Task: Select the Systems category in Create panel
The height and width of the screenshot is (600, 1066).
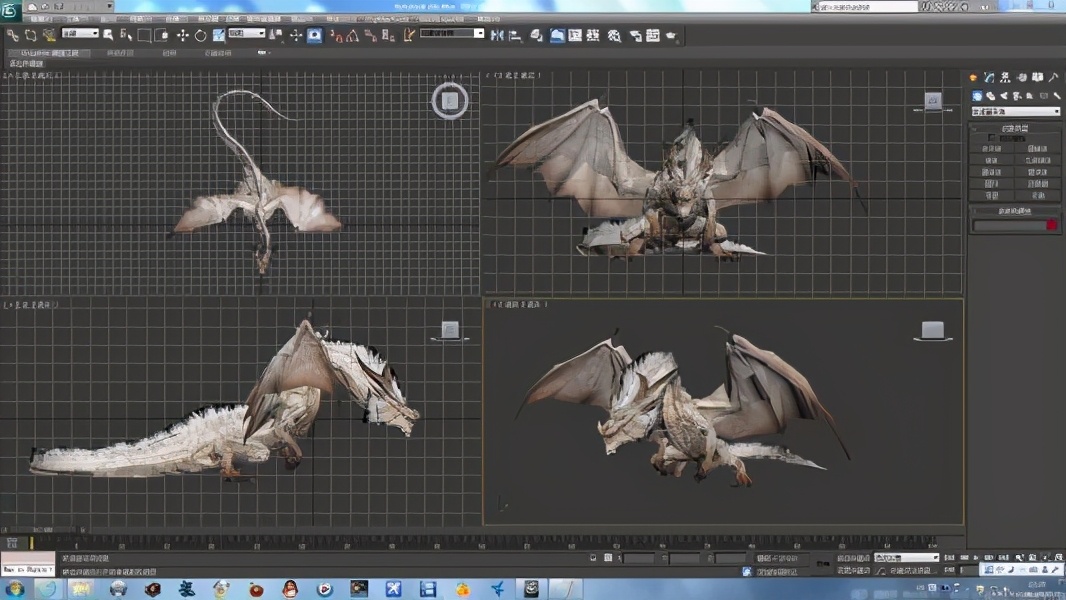Action: tap(1056, 96)
